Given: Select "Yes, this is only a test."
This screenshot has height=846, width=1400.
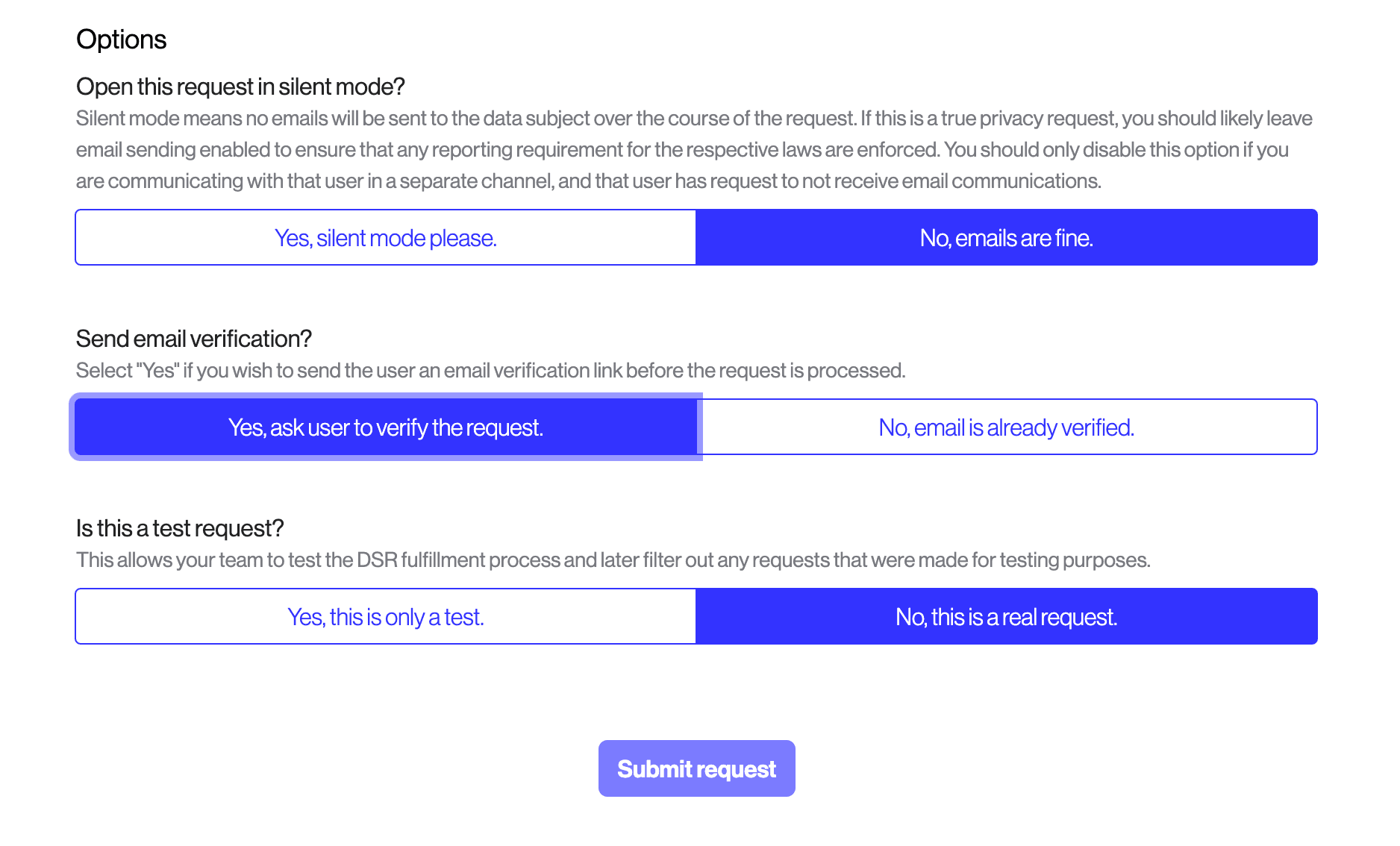Looking at the screenshot, I should 385,616.
